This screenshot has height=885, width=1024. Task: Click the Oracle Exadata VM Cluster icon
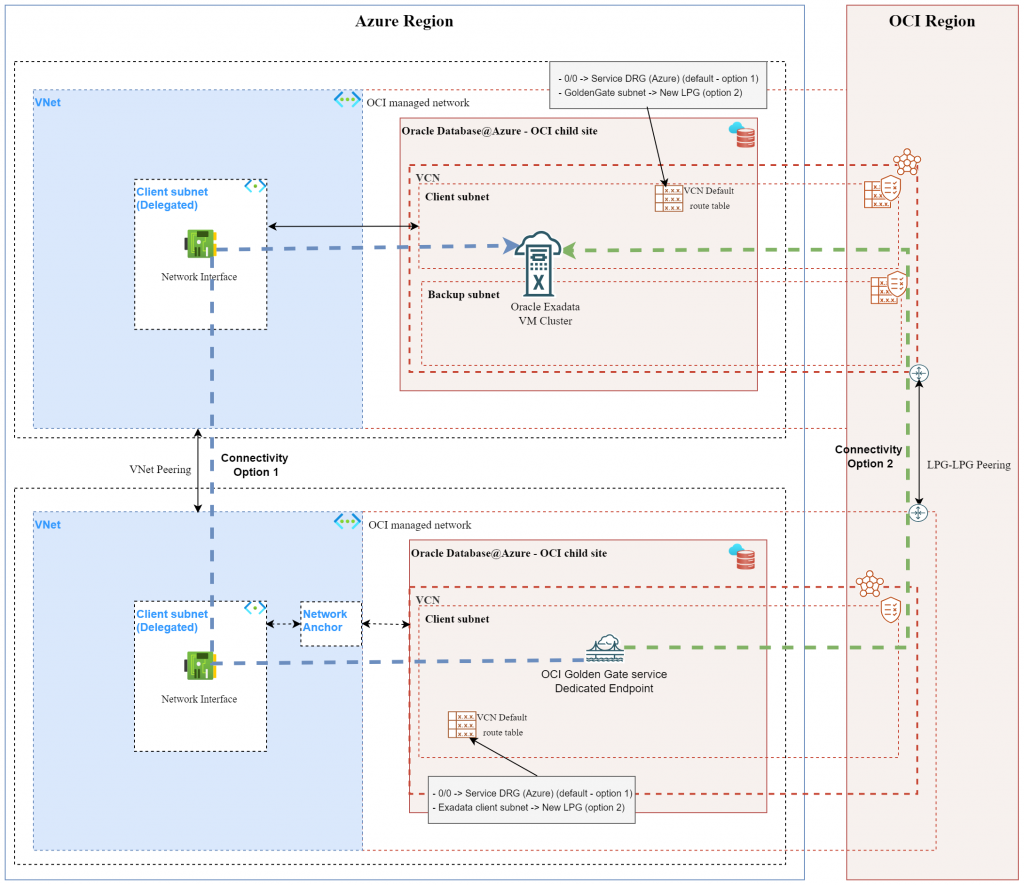538,256
